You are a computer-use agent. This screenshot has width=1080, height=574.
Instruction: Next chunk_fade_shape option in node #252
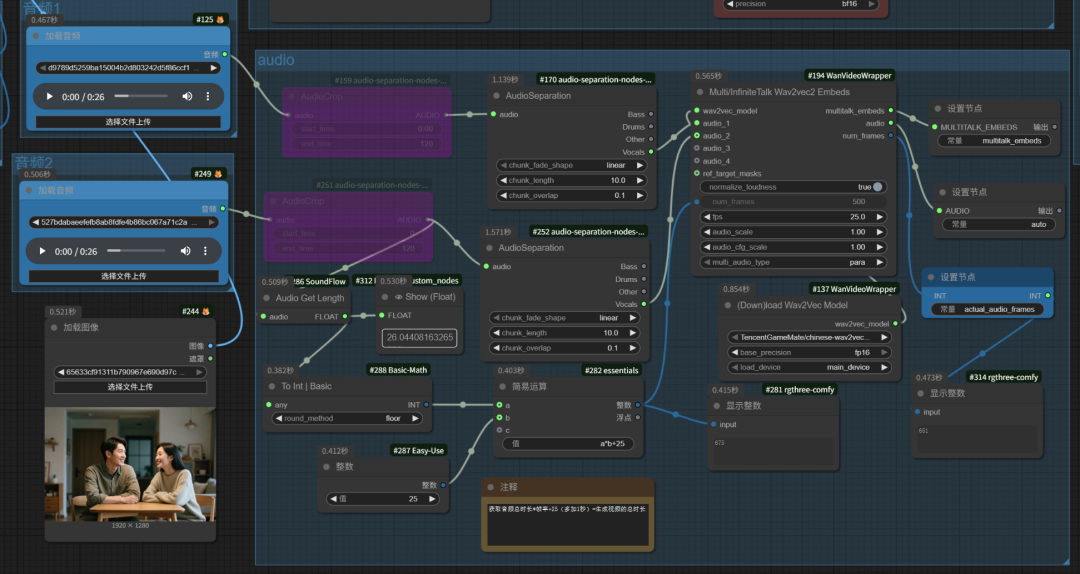click(x=633, y=318)
